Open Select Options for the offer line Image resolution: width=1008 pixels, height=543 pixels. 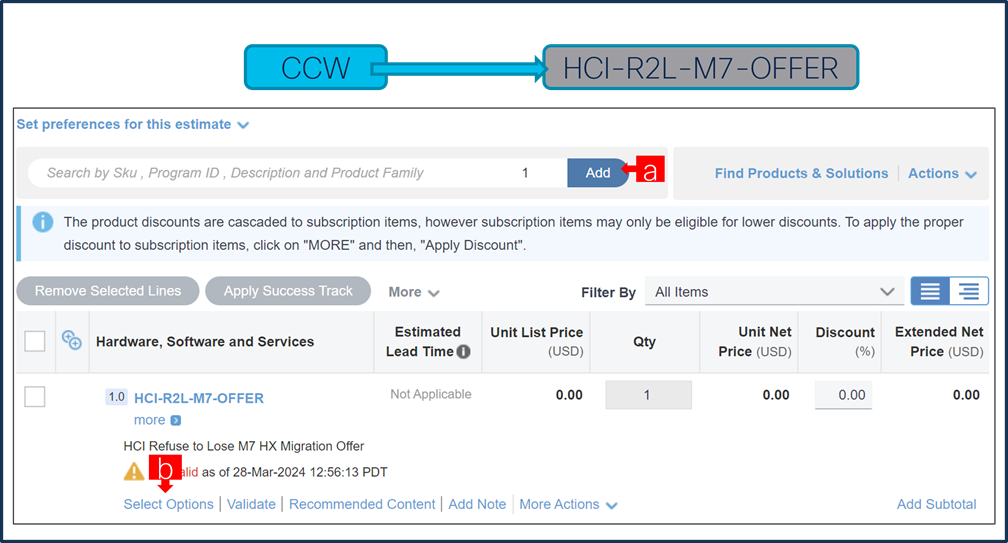click(x=168, y=504)
